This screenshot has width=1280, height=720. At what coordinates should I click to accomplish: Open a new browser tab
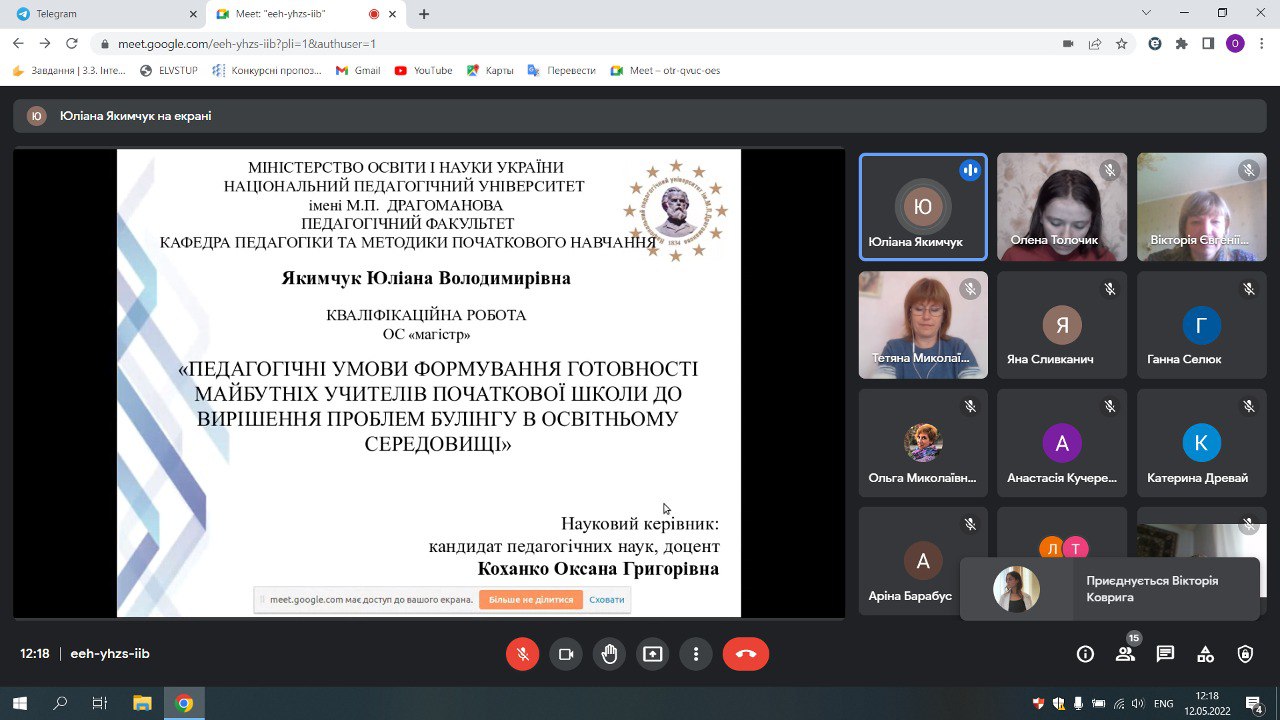tap(424, 14)
